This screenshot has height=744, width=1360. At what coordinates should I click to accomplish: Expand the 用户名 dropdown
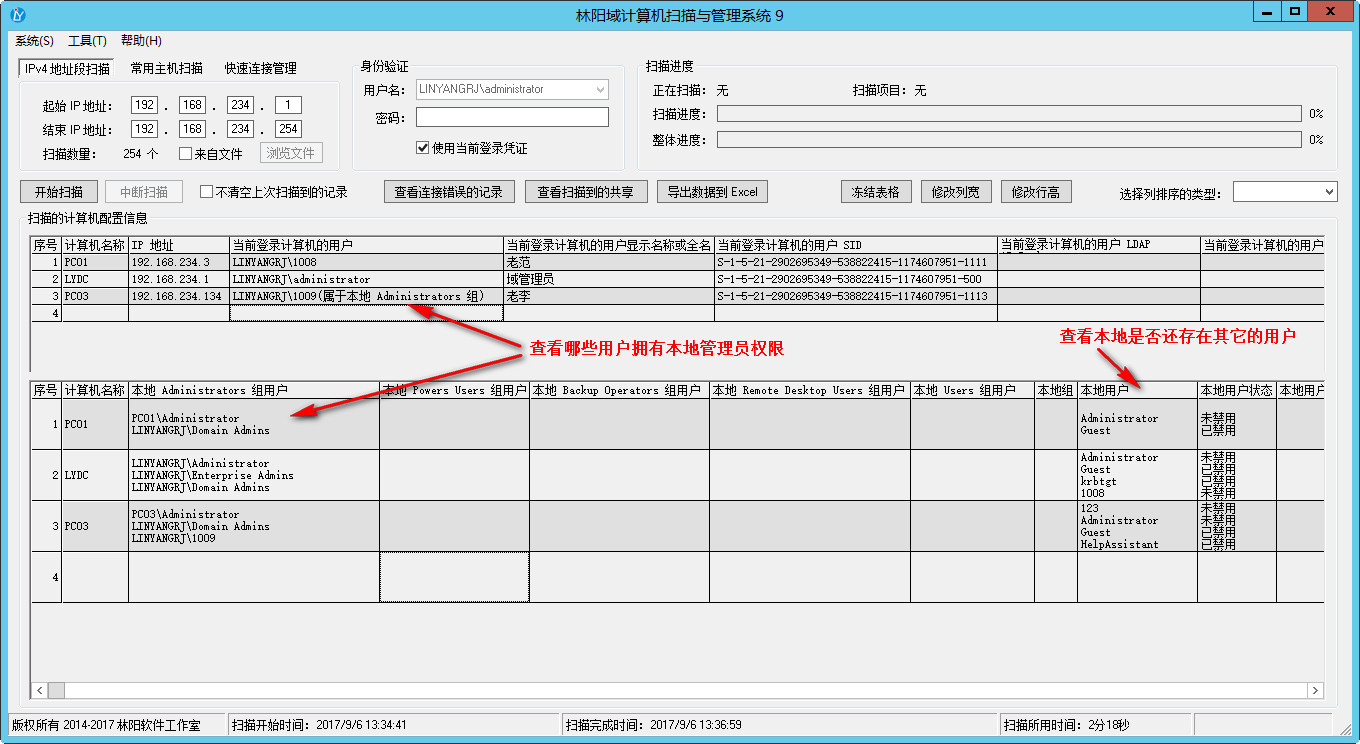(600, 90)
